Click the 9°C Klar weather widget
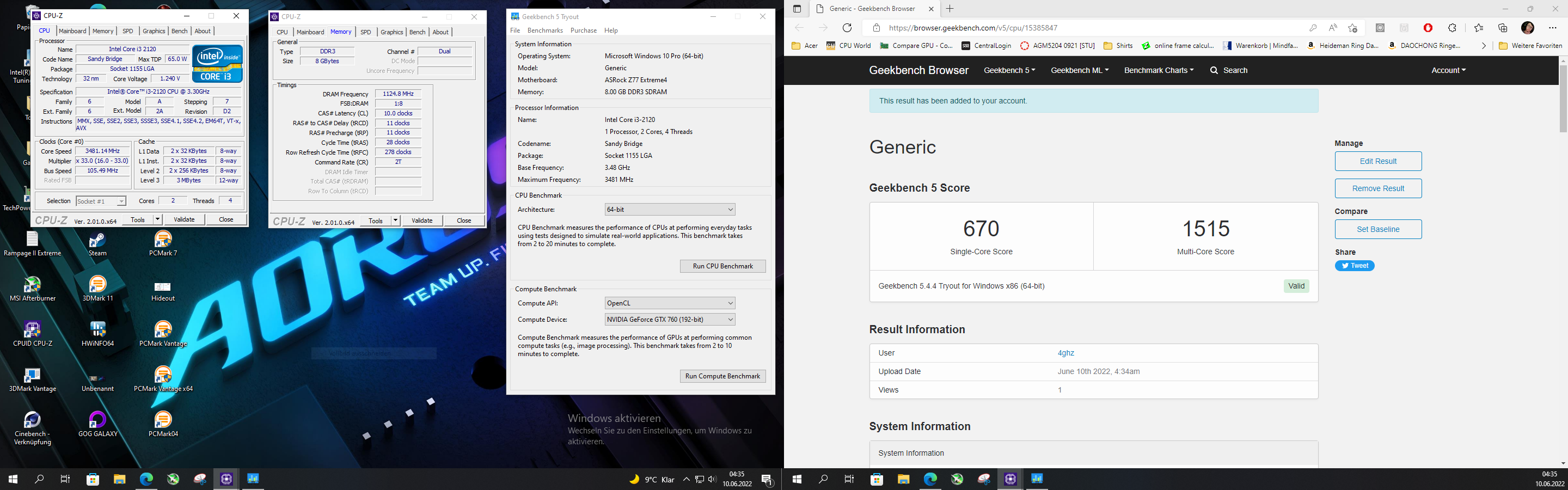The width and height of the screenshot is (1568, 490). (x=652, y=480)
